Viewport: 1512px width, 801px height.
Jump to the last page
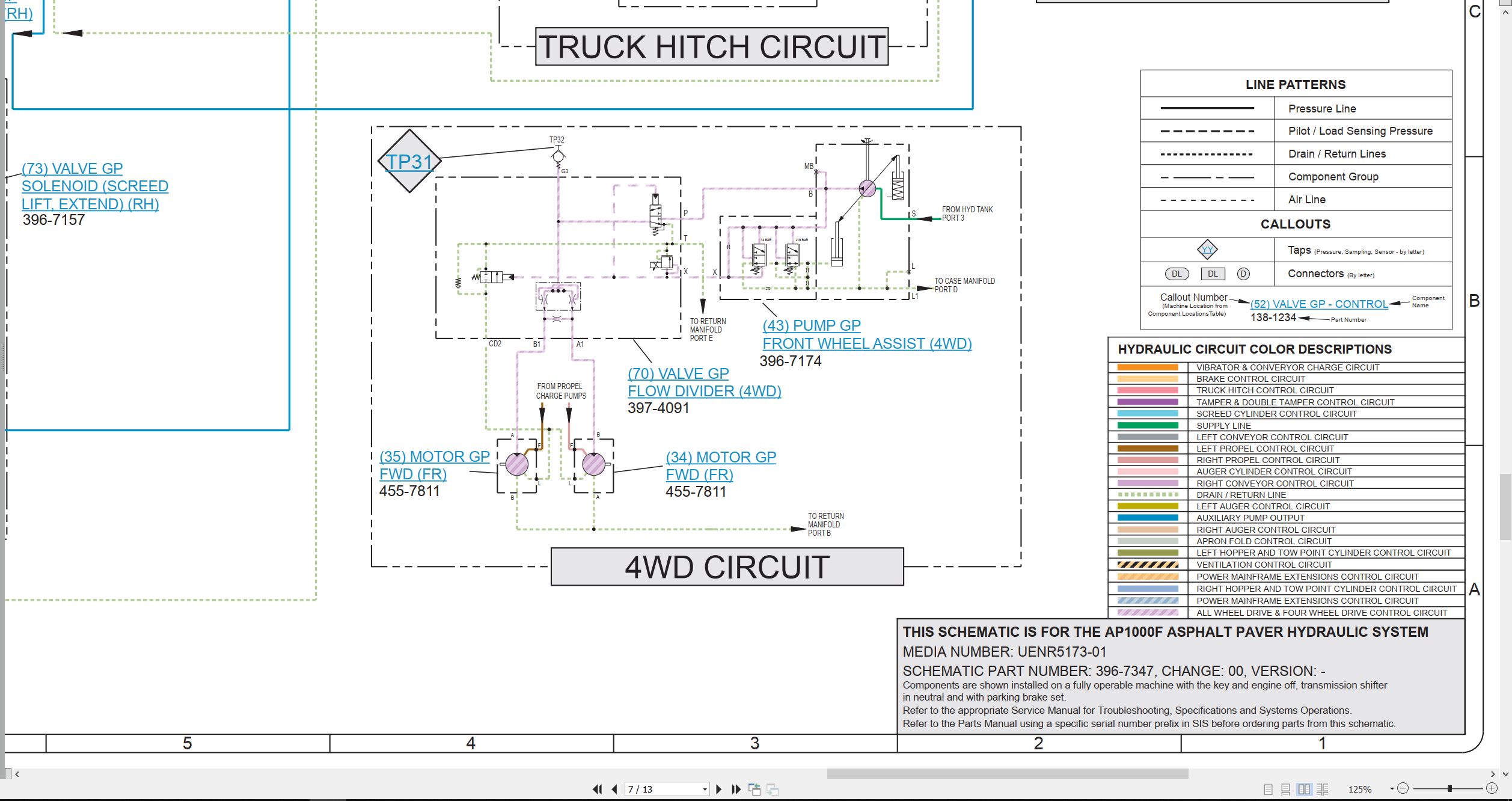(x=736, y=789)
